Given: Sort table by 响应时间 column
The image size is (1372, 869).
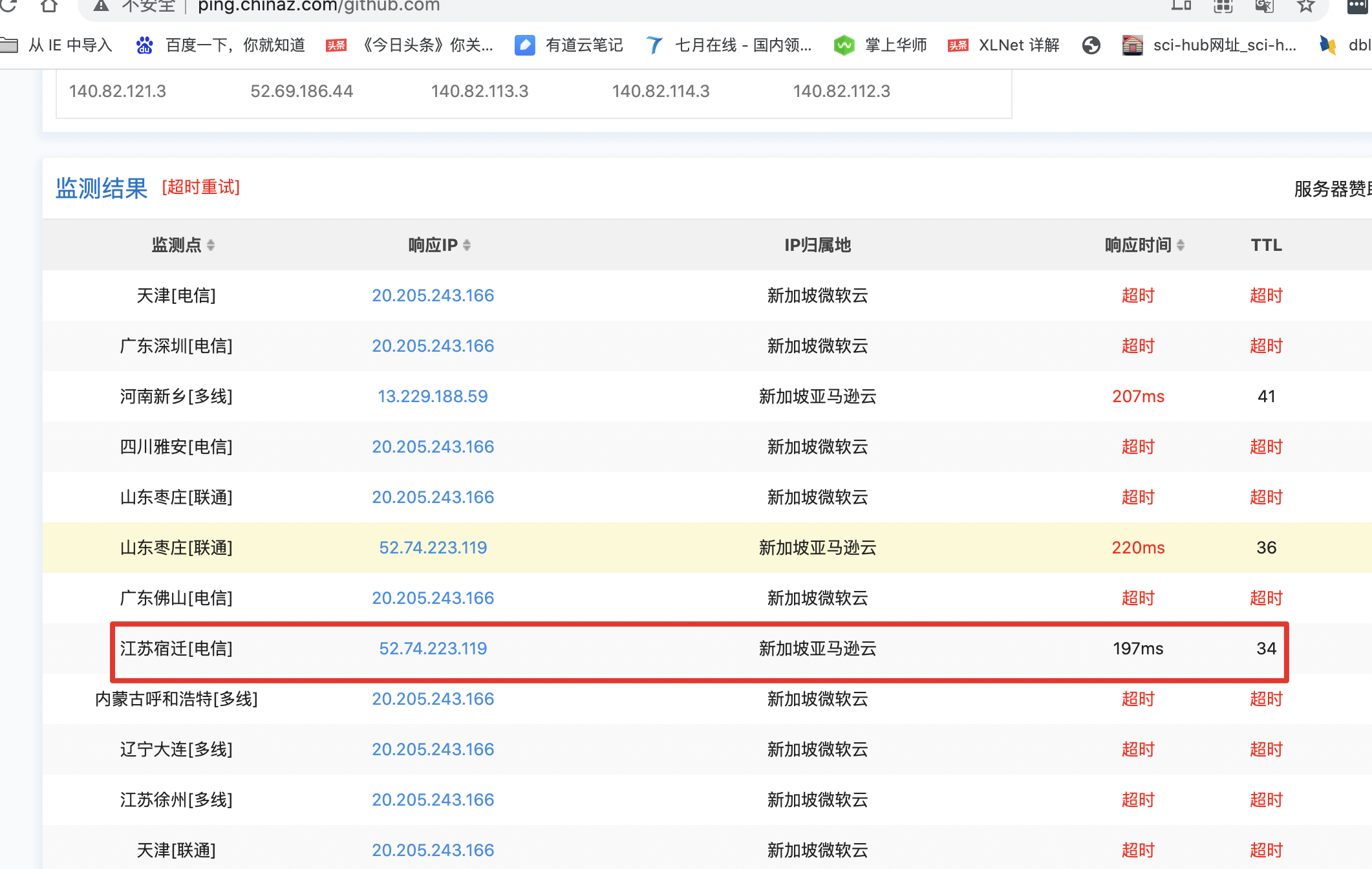Looking at the screenshot, I should (1144, 245).
